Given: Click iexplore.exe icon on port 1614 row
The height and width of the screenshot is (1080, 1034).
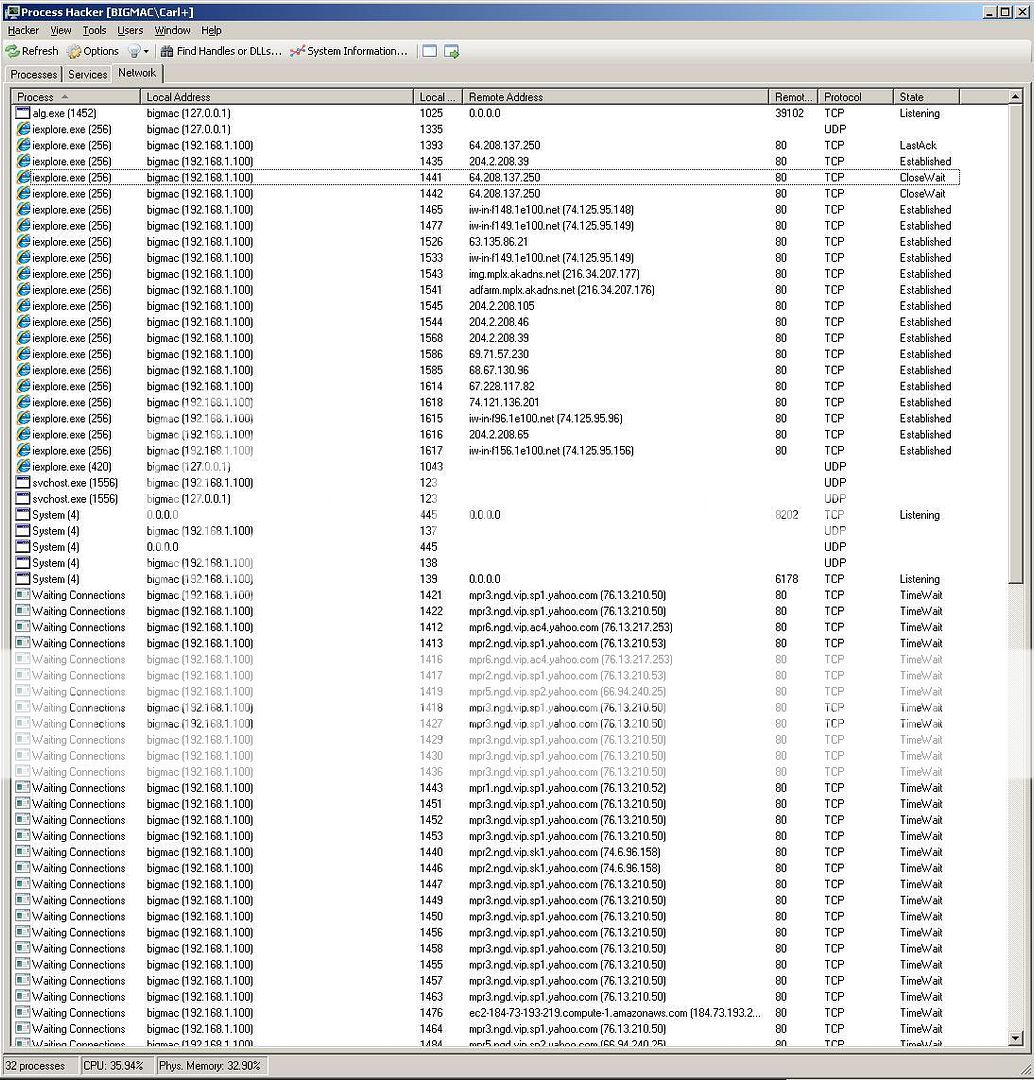Looking at the screenshot, I should [23, 386].
